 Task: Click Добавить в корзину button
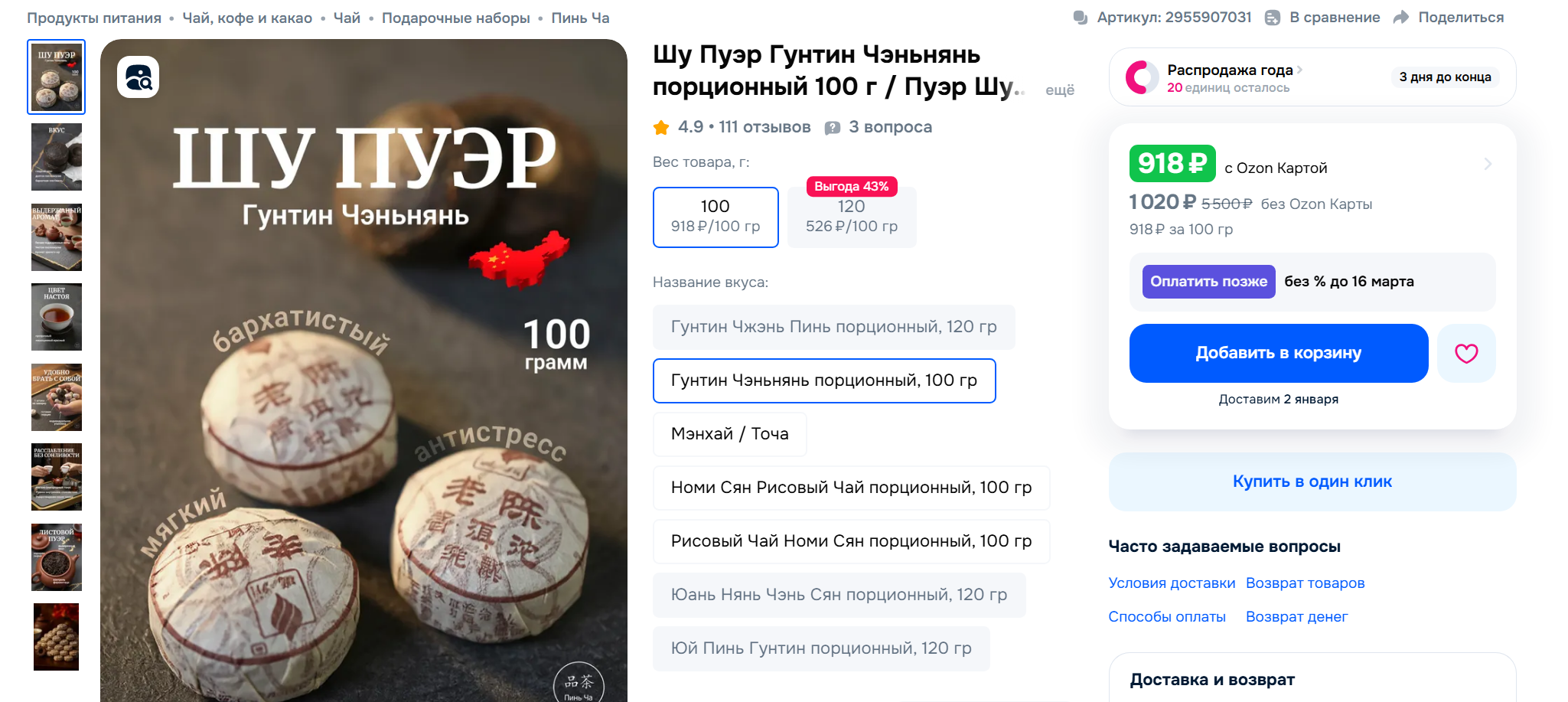[1279, 353]
